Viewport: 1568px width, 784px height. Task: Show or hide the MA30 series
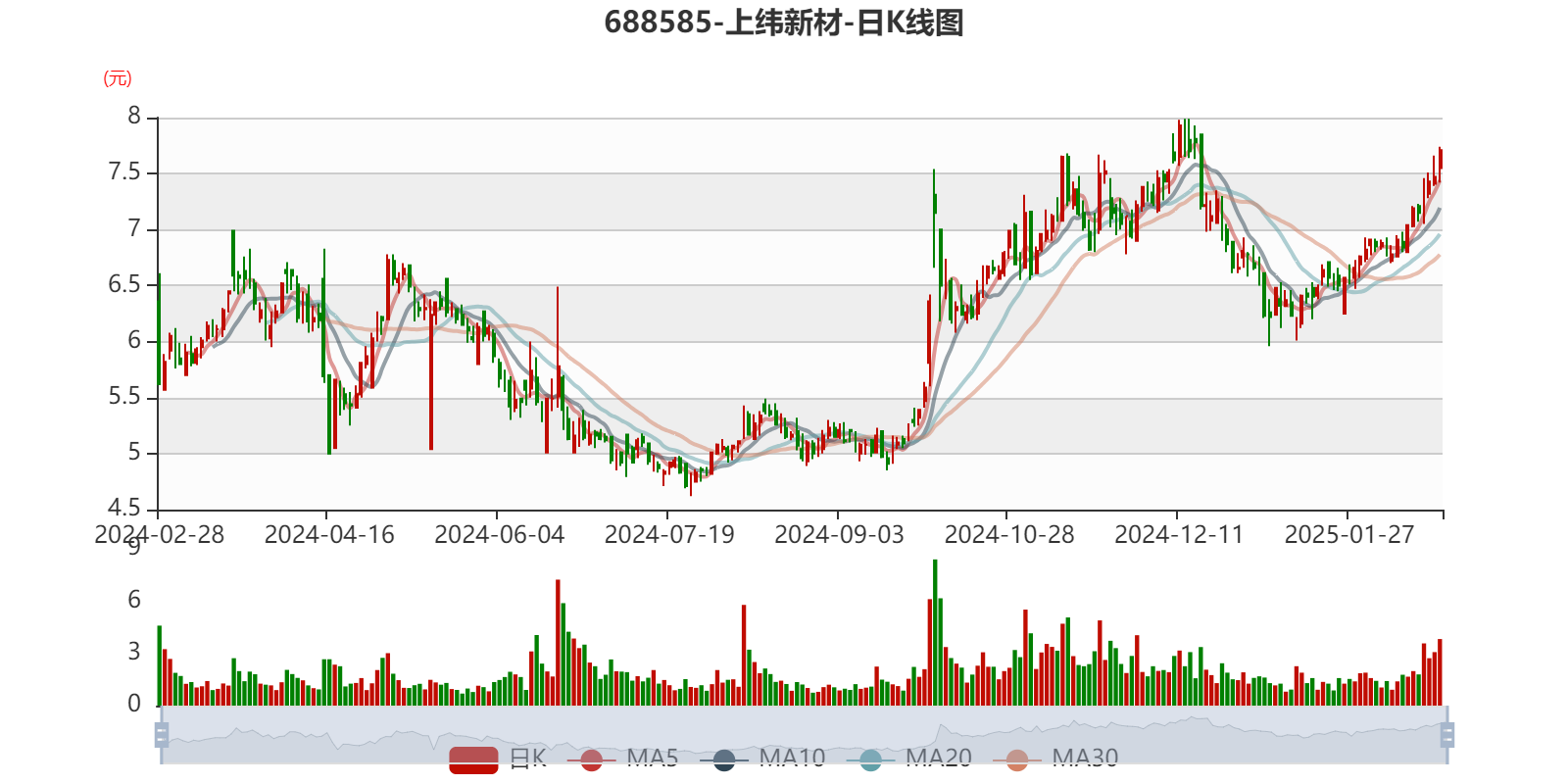tap(1055, 759)
